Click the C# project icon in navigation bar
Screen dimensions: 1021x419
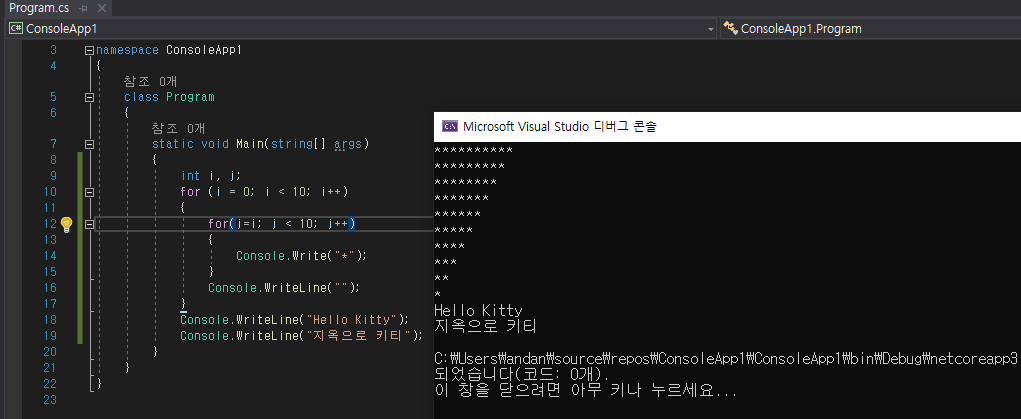click(16, 29)
